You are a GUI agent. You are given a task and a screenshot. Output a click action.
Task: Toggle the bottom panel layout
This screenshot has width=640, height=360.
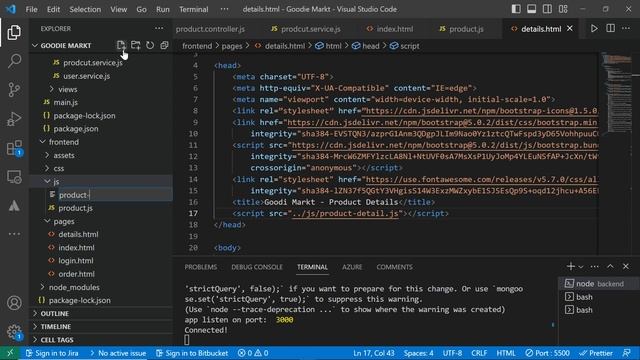point(531,9)
